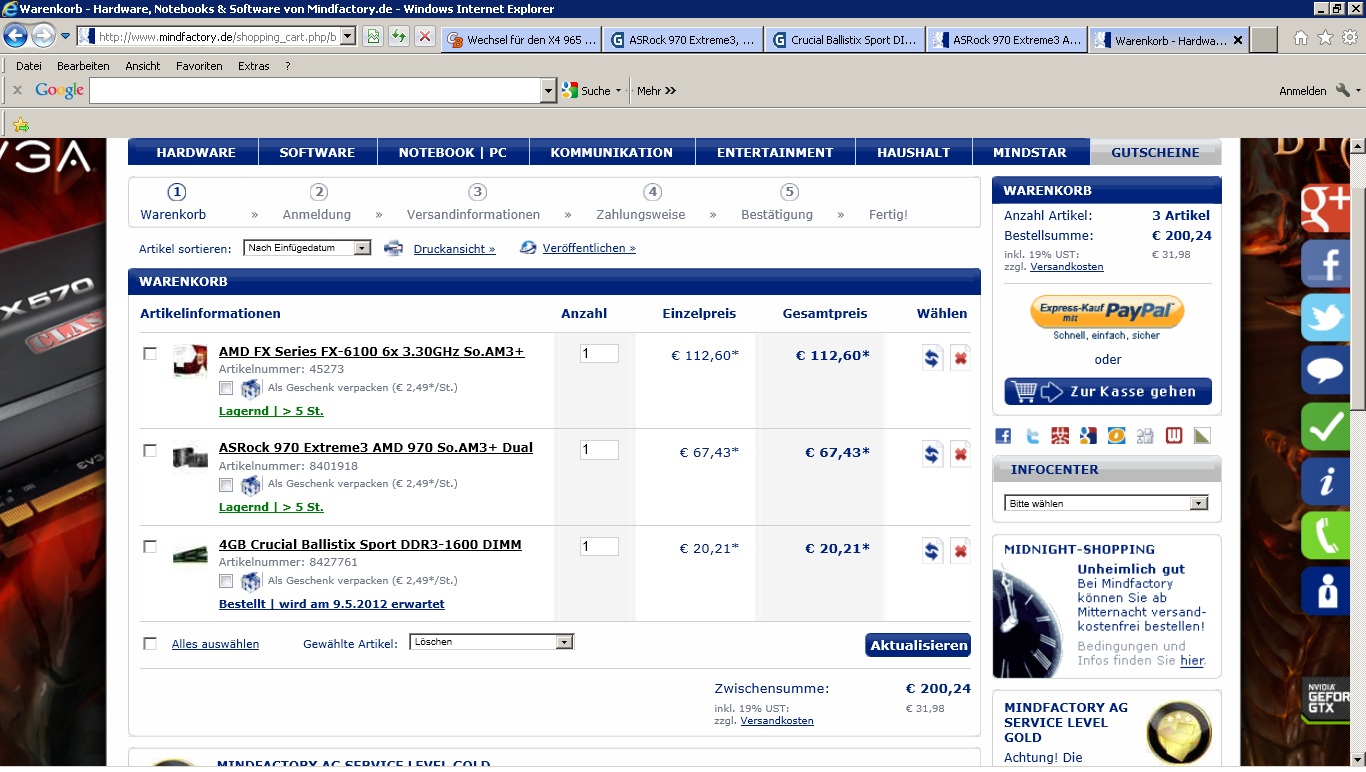Viewport: 1366px width, 772px height.
Task: Click the printer icon beside Druckansicht
Action: (x=394, y=248)
